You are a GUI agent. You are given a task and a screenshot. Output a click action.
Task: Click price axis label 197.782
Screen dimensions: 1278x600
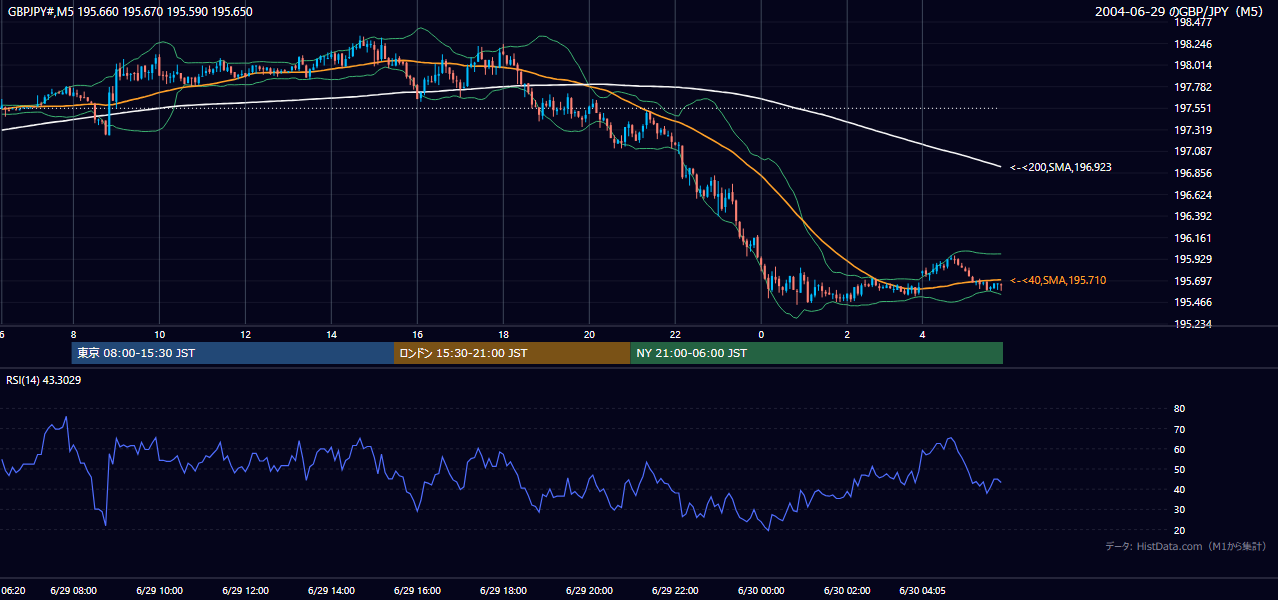(x=1193, y=87)
